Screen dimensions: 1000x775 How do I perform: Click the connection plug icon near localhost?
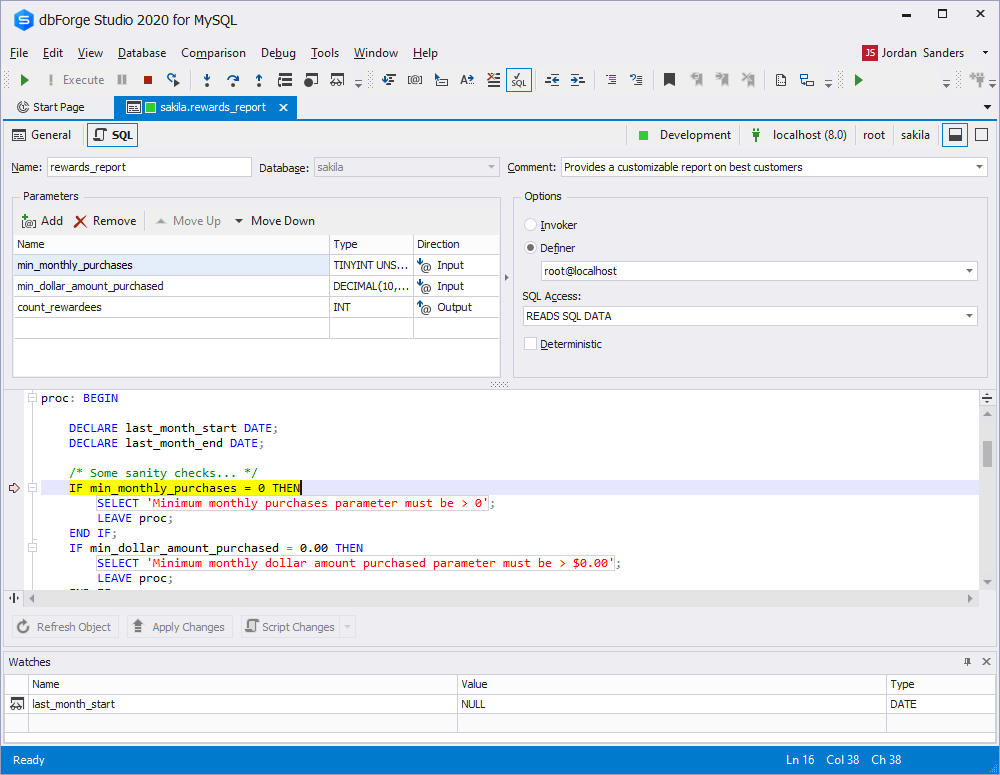coord(756,135)
